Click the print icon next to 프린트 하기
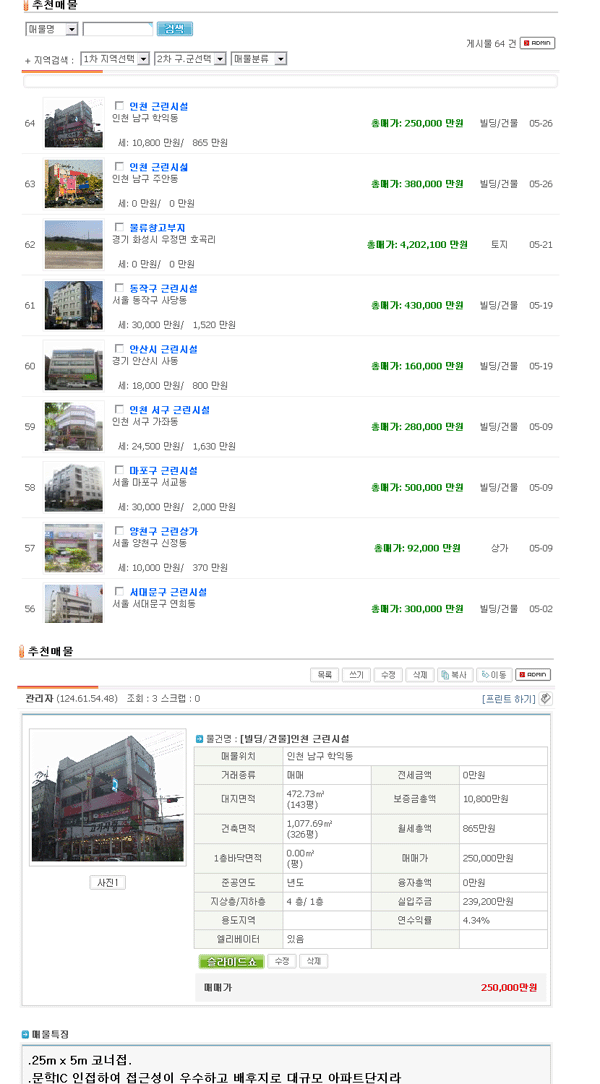 coord(546,699)
